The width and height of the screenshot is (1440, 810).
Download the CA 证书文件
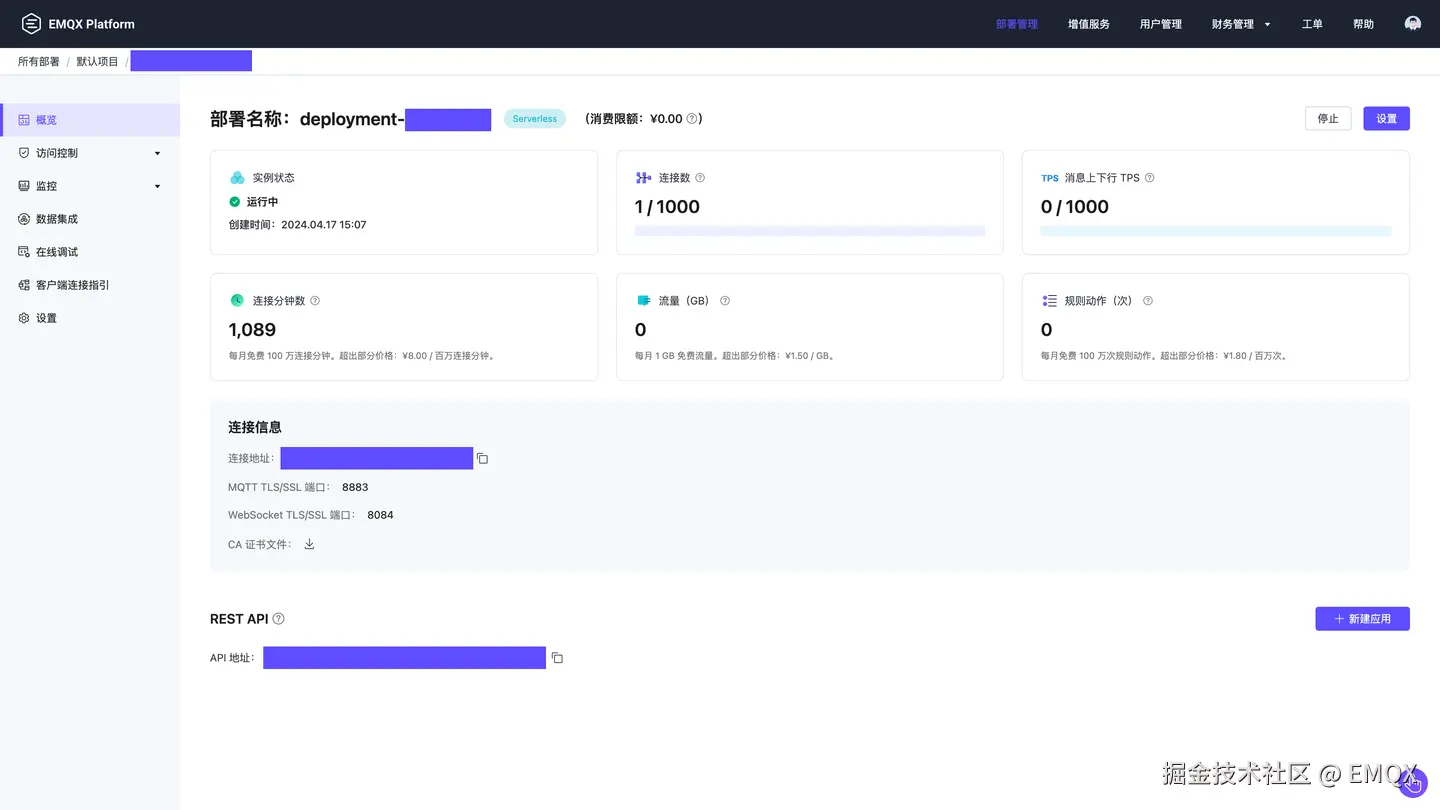pyautogui.click(x=308, y=544)
